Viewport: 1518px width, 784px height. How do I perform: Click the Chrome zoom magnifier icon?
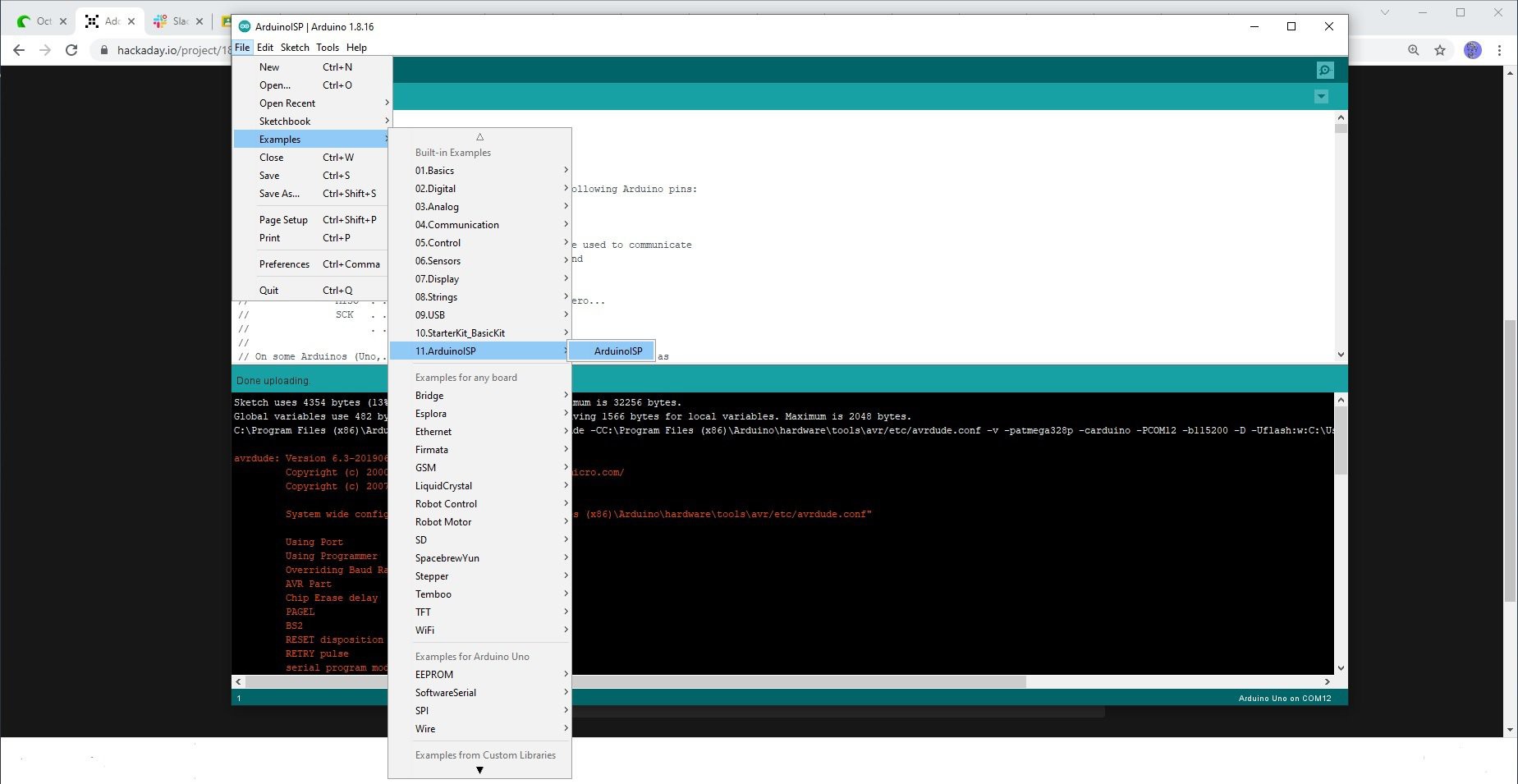(x=1413, y=50)
